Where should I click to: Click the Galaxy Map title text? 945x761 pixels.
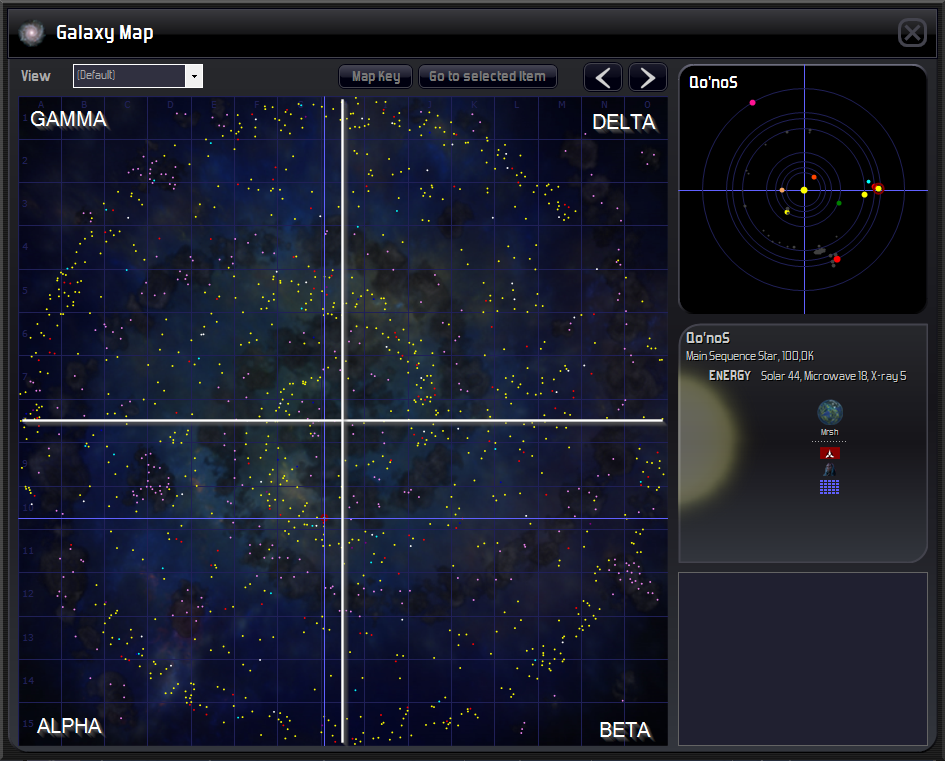[105, 33]
